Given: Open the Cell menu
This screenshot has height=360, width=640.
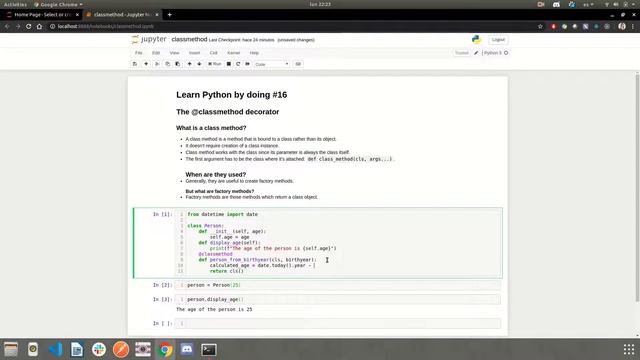Looking at the screenshot, I should click(x=213, y=53).
